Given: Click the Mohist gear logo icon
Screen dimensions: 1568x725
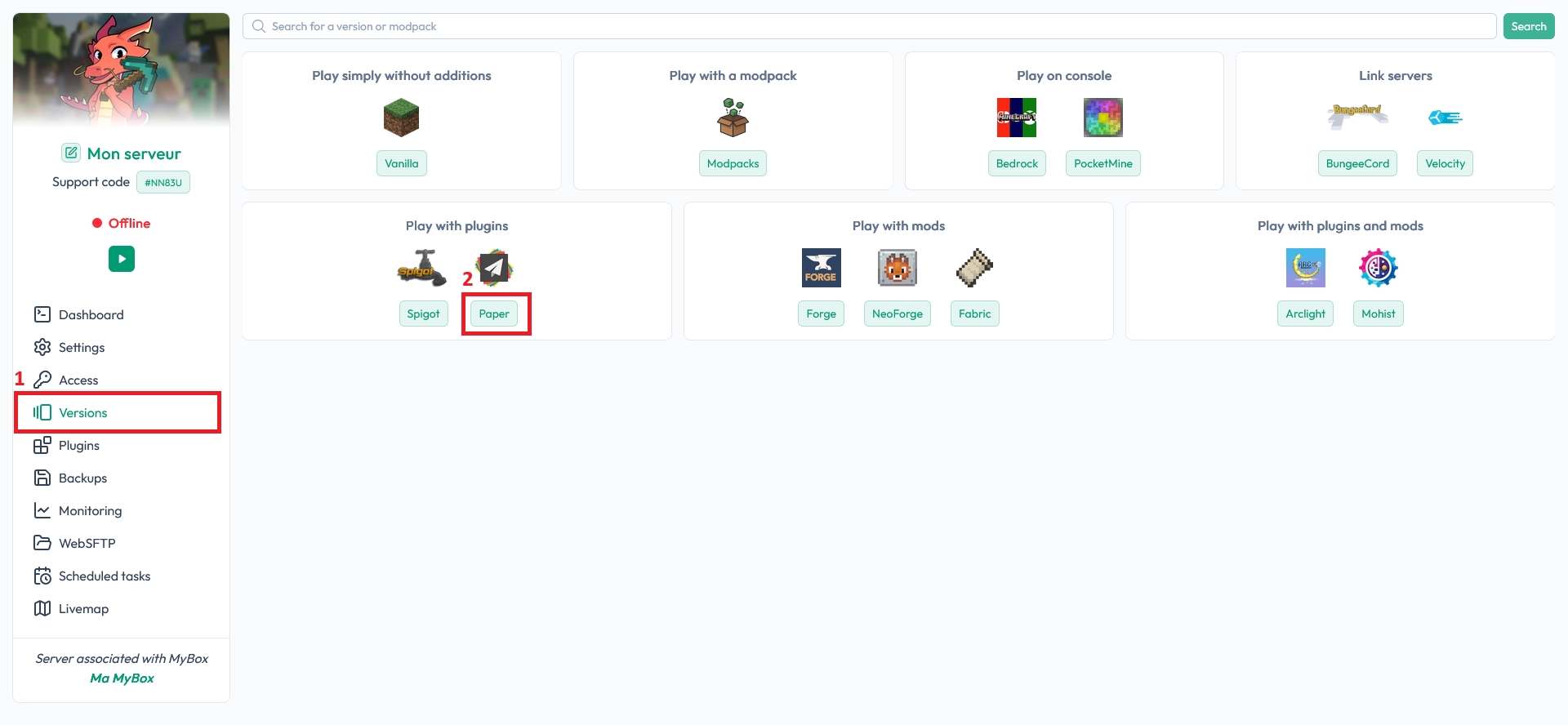Looking at the screenshot, I should [x=1378, y=268].
